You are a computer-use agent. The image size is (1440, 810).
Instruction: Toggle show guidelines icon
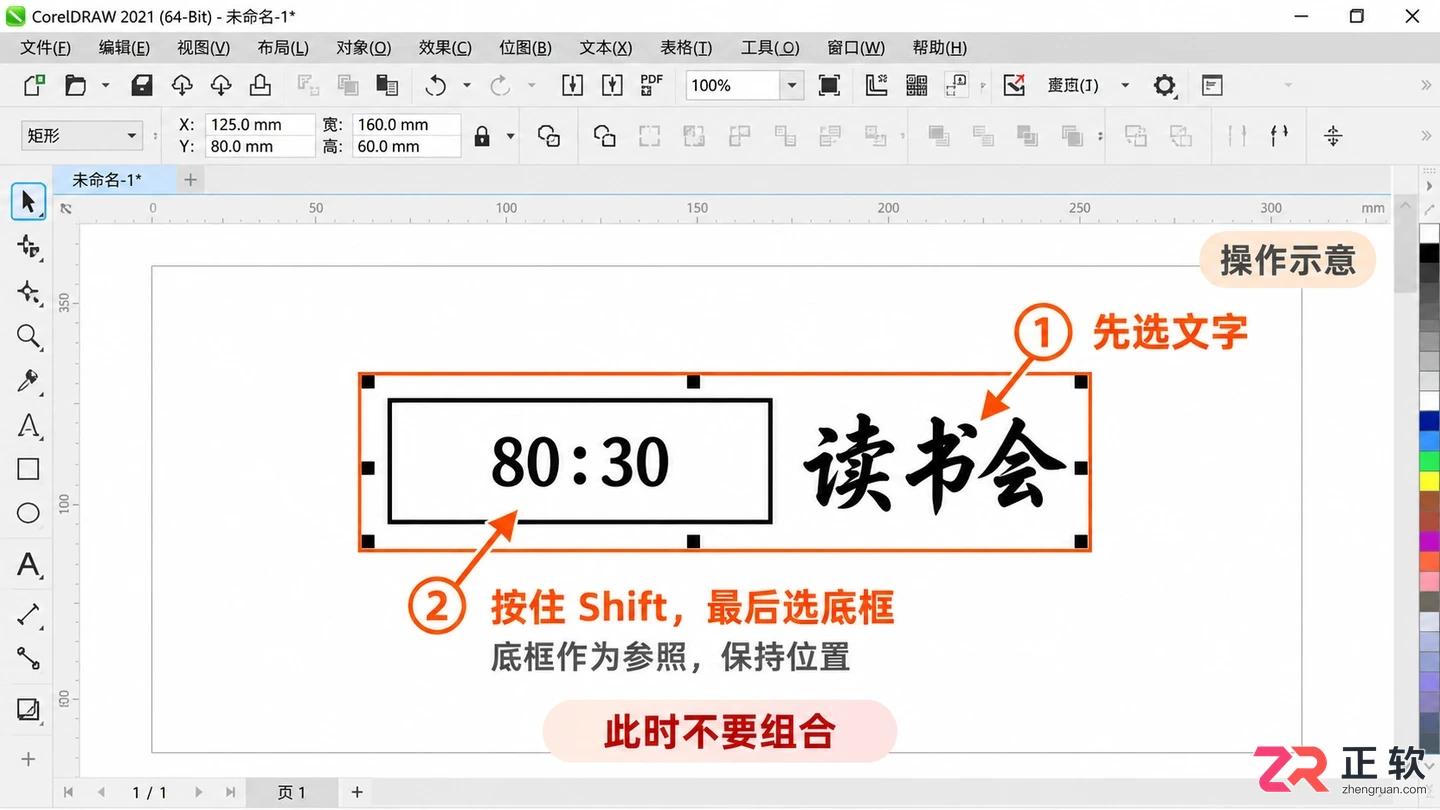(957, 85)
